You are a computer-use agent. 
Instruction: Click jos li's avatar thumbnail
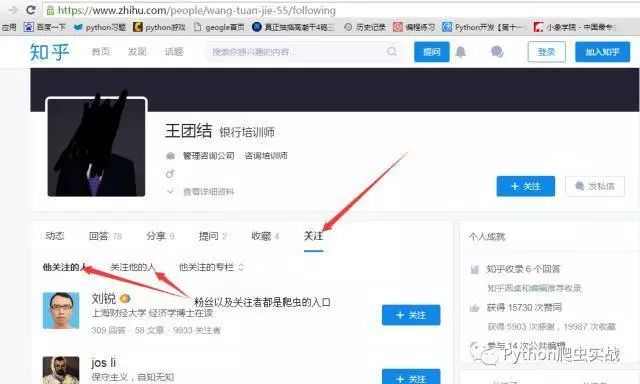point(61,370)
